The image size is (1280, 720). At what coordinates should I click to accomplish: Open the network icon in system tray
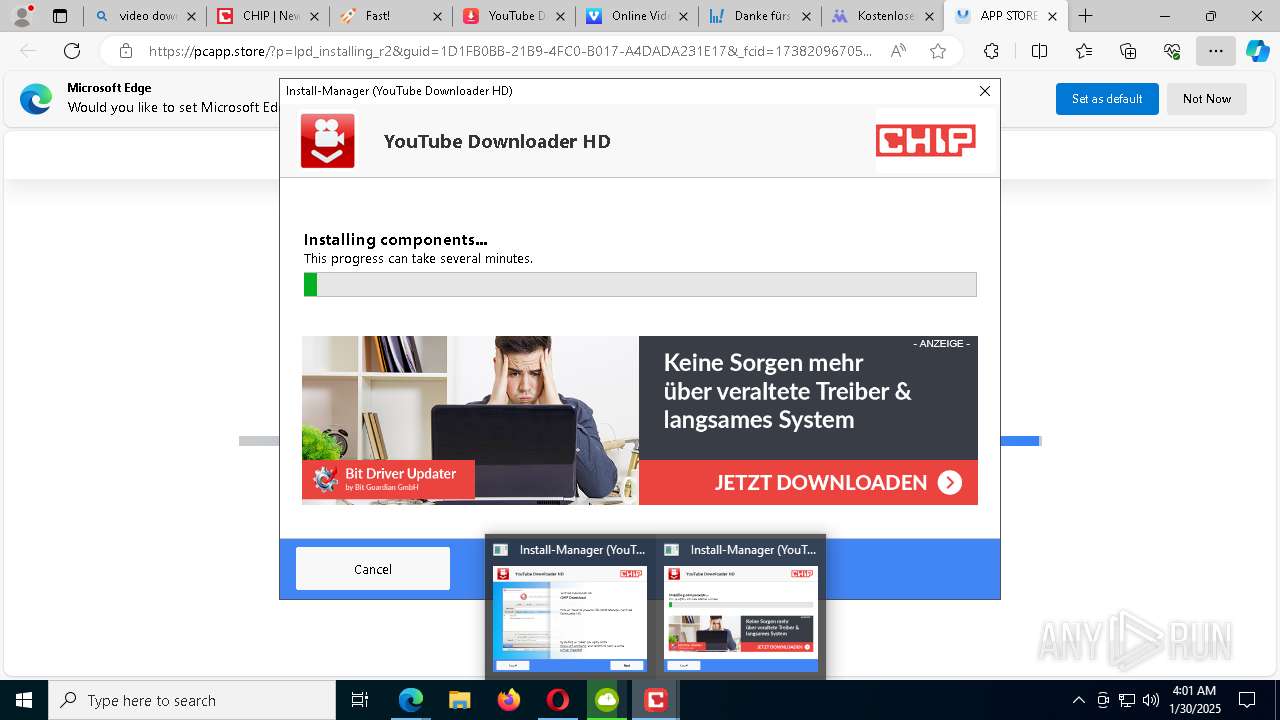coord(1127,700)
